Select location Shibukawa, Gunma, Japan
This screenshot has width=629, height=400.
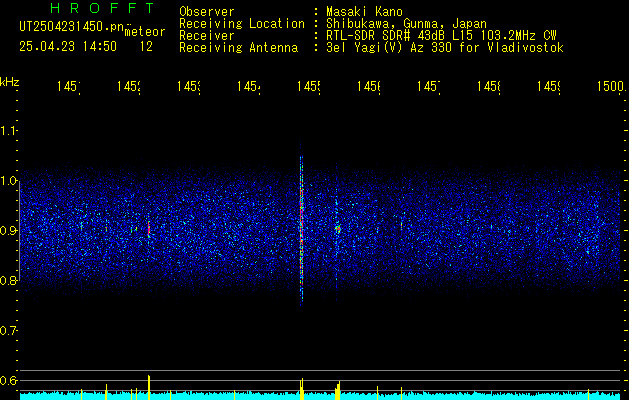point(406,24)
